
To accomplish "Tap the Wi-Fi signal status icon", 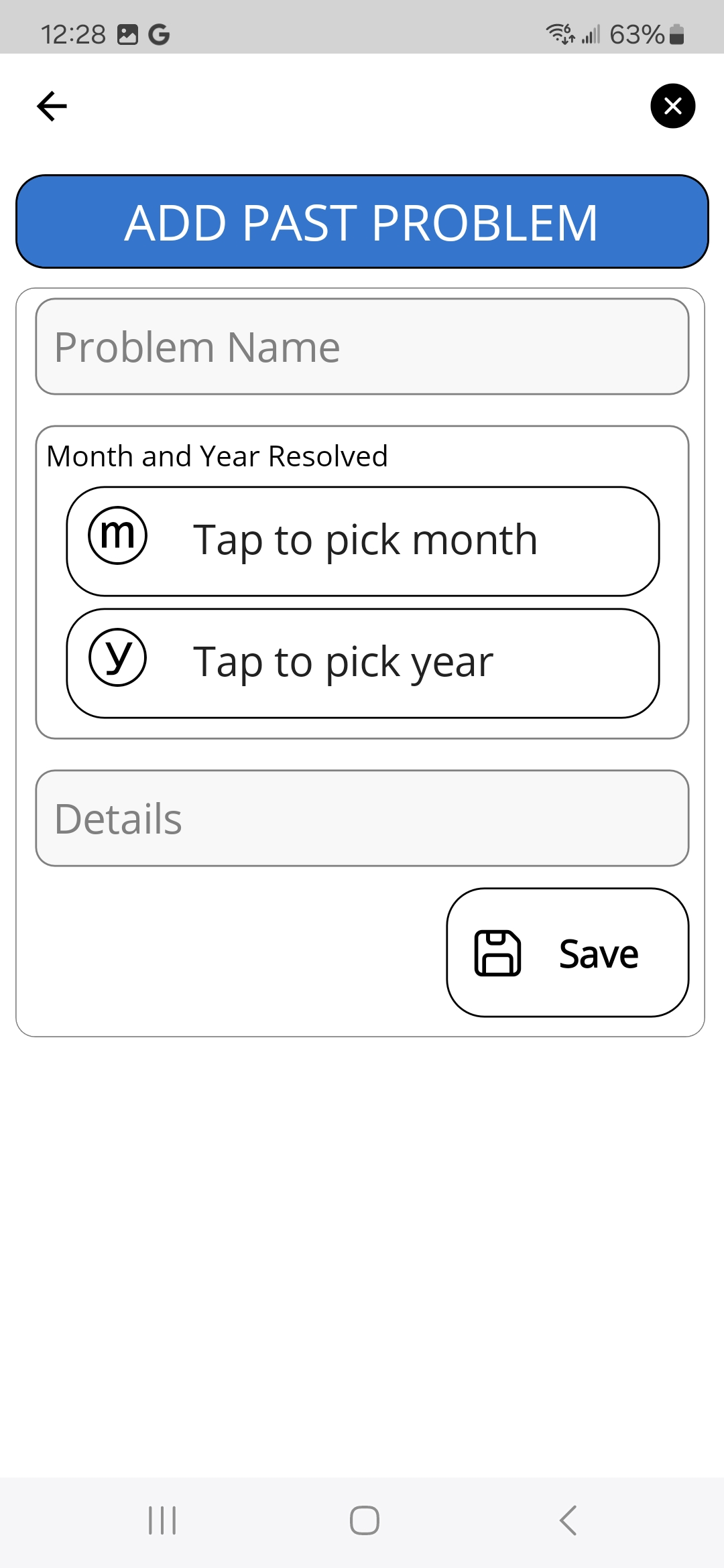I will (x=560, y=33).
